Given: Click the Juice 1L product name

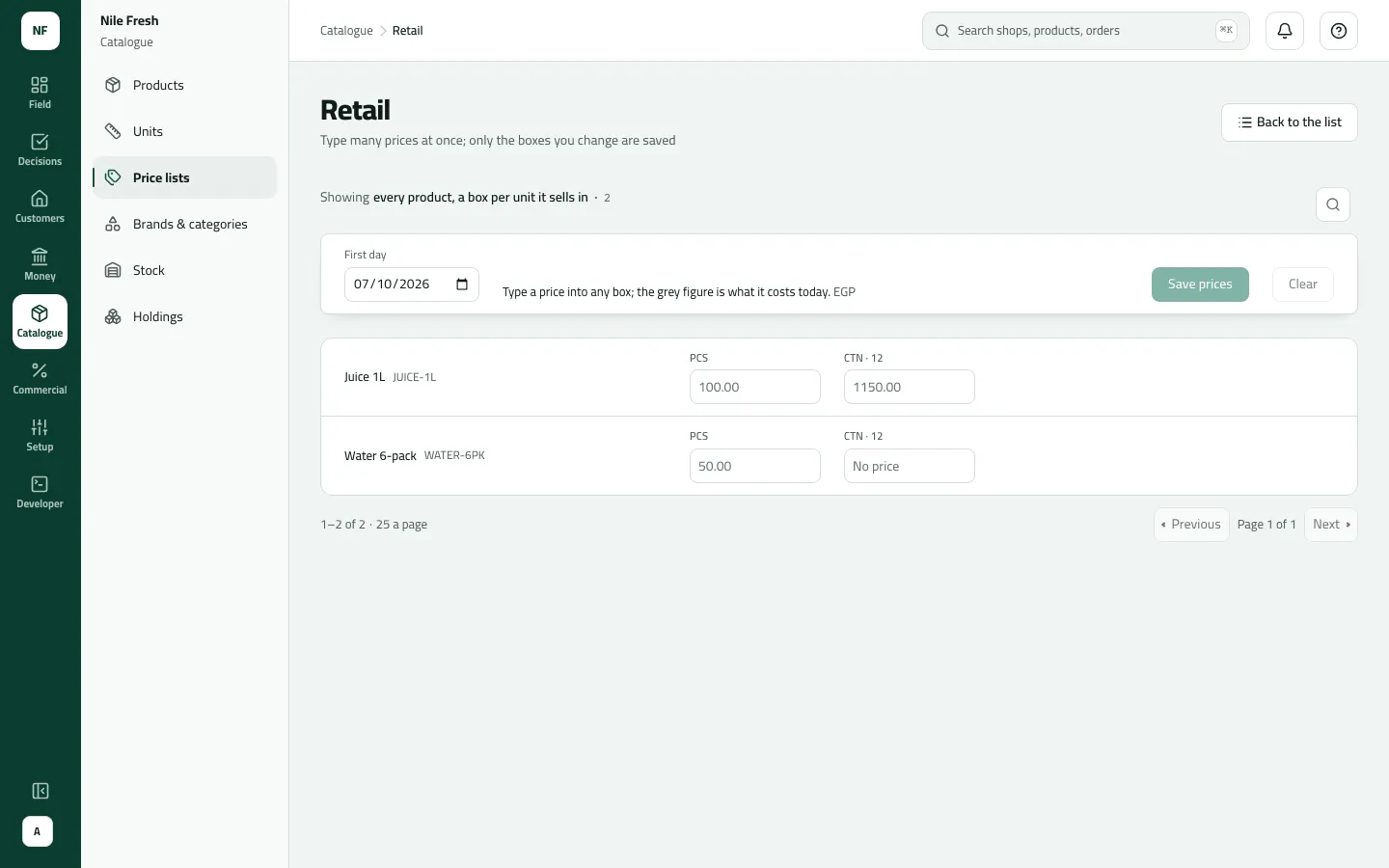Looking at the screenshot, I should [x=365, y=377].
